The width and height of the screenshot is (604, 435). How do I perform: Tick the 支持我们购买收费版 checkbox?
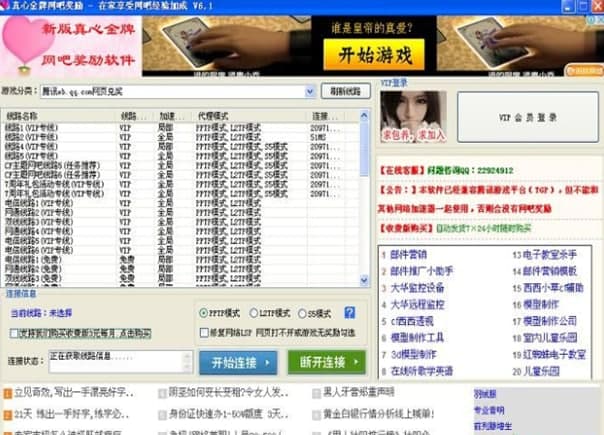14,333
